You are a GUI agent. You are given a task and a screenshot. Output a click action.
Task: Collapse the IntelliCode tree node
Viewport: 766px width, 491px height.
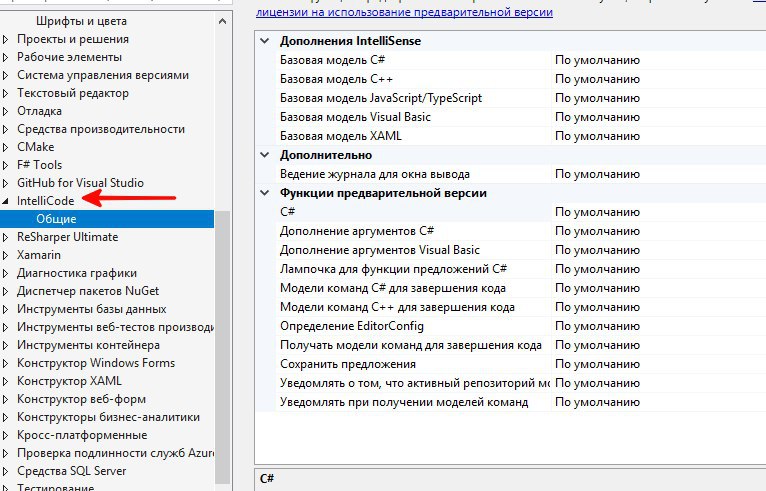(x=5, y=201)
